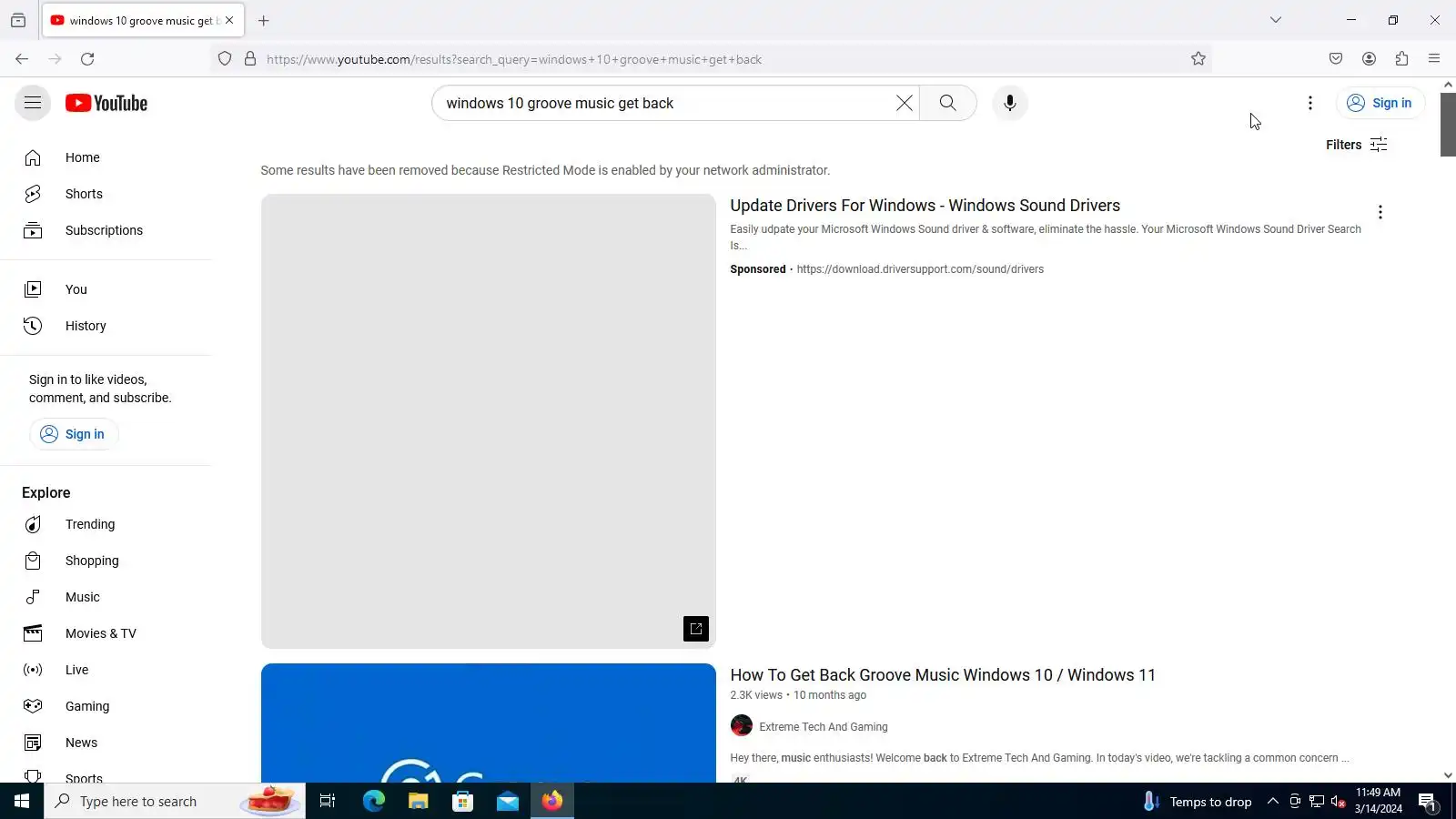Open Update Drivers For Windows ad title
The height and width of the screenshot is (819, 1456).
click(925, 206)
